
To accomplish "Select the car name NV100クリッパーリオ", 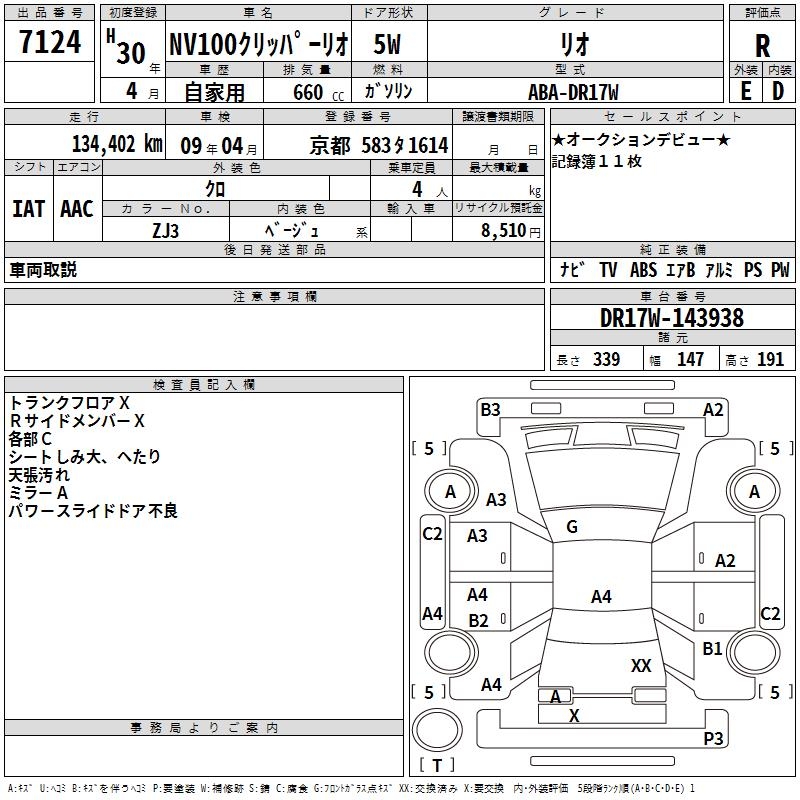I will (259, 44).
